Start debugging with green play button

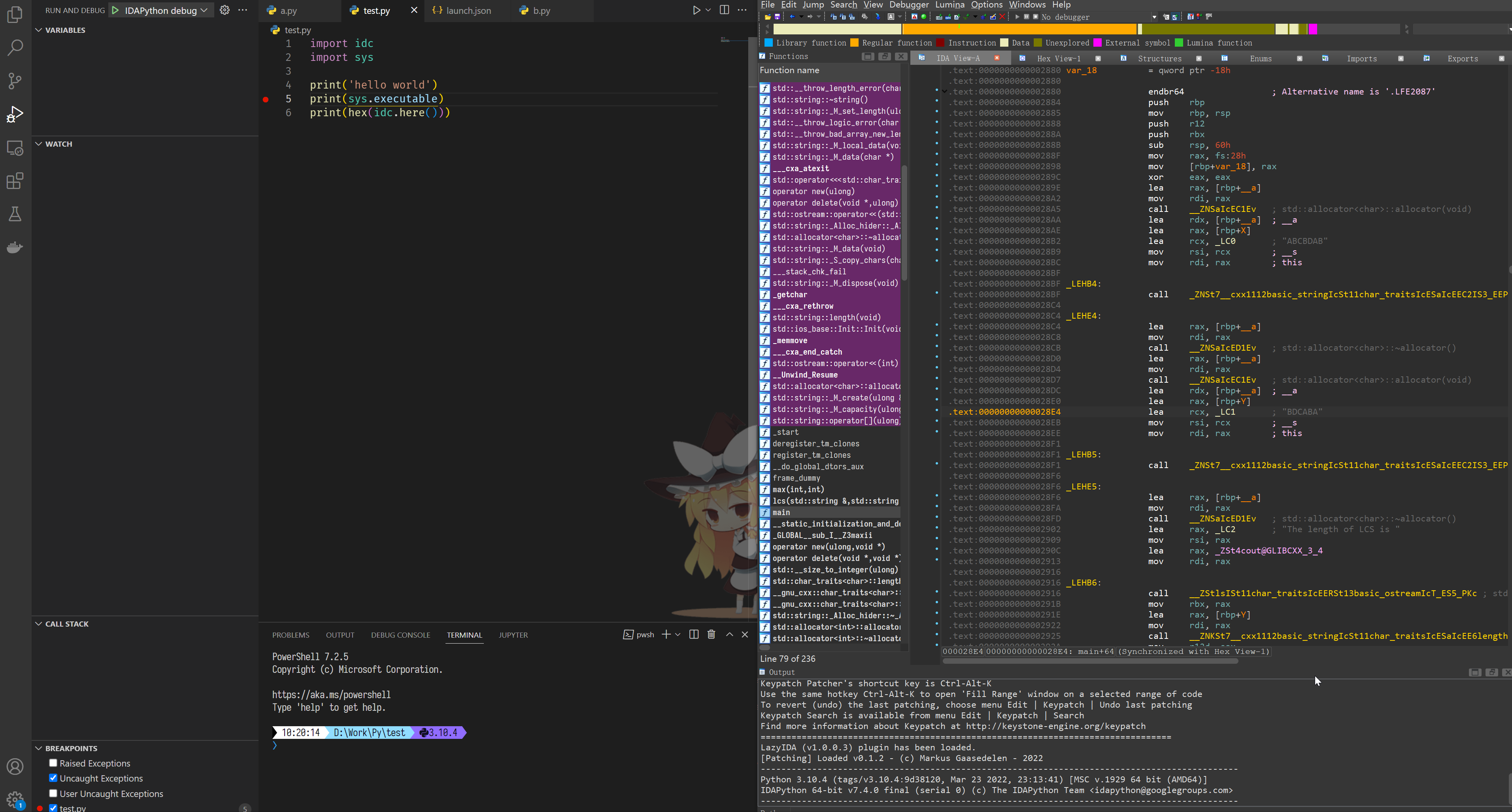coord(116,10)
